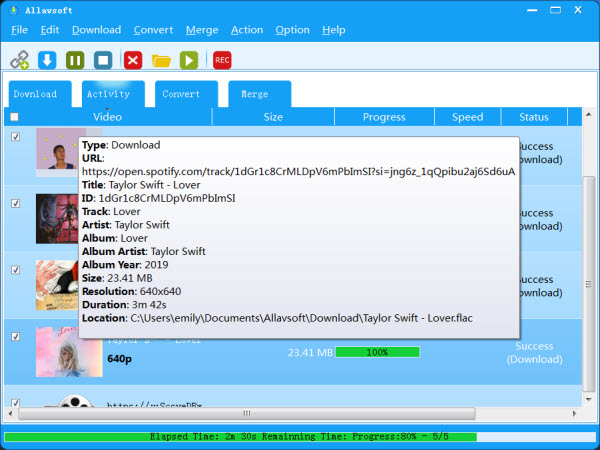Open the Edit menu

[50, 30]
